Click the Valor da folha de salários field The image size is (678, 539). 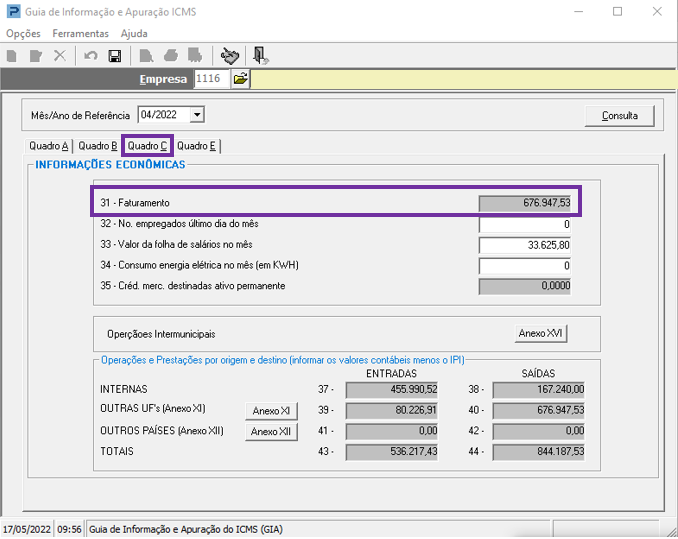[525, 245]
